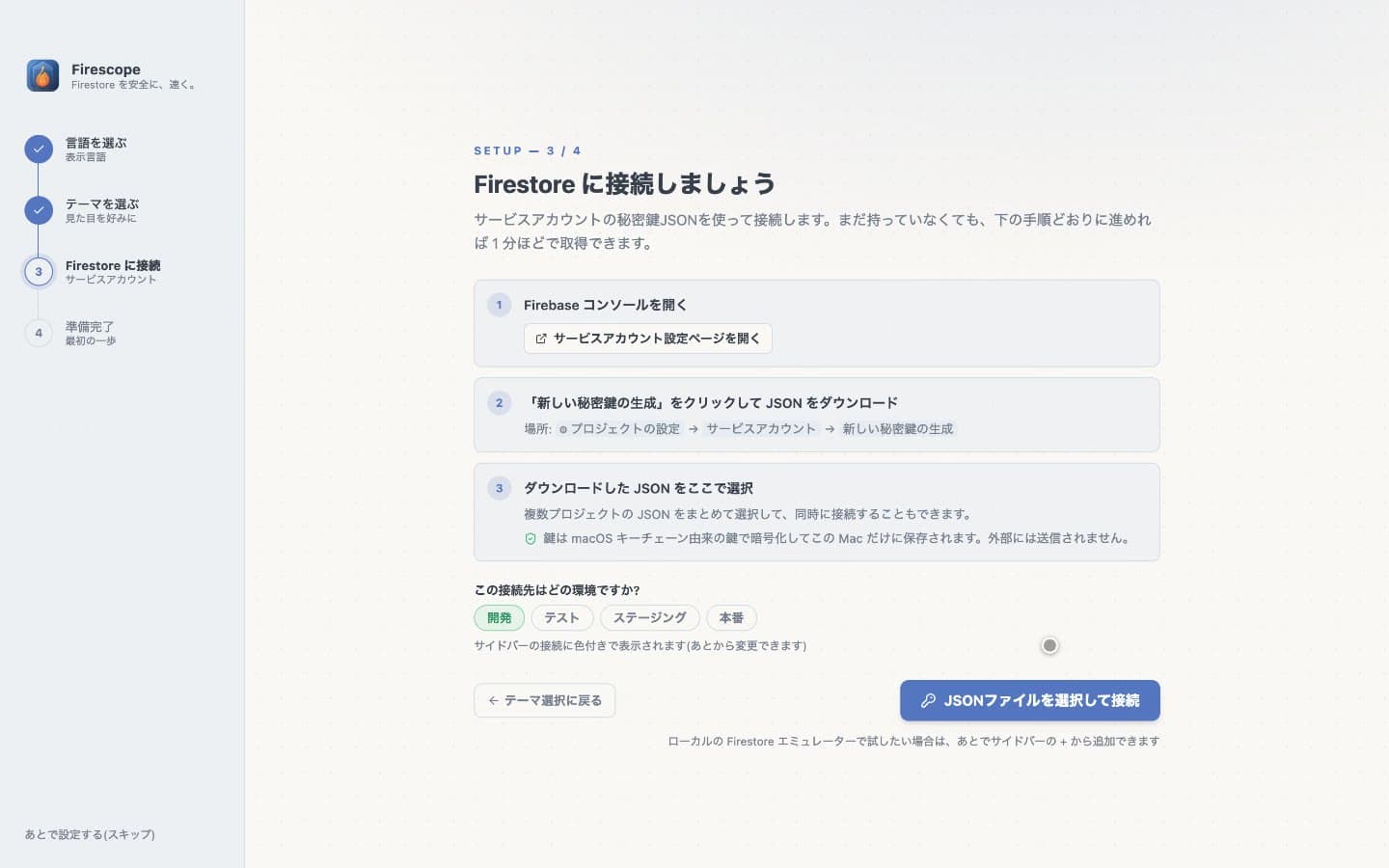Click the external-link icon on サービスアカウント設定ページ button

click(541, 339)
